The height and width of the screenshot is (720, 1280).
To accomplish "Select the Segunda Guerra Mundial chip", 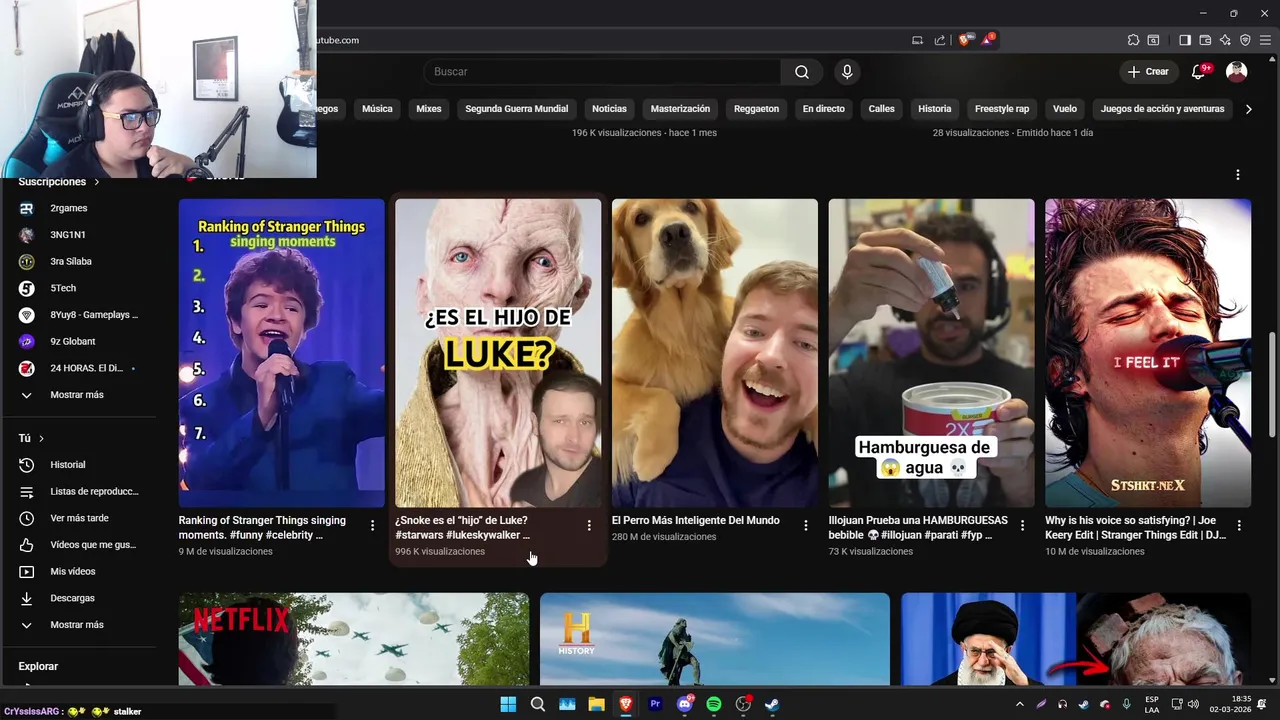I will (517, 109).
